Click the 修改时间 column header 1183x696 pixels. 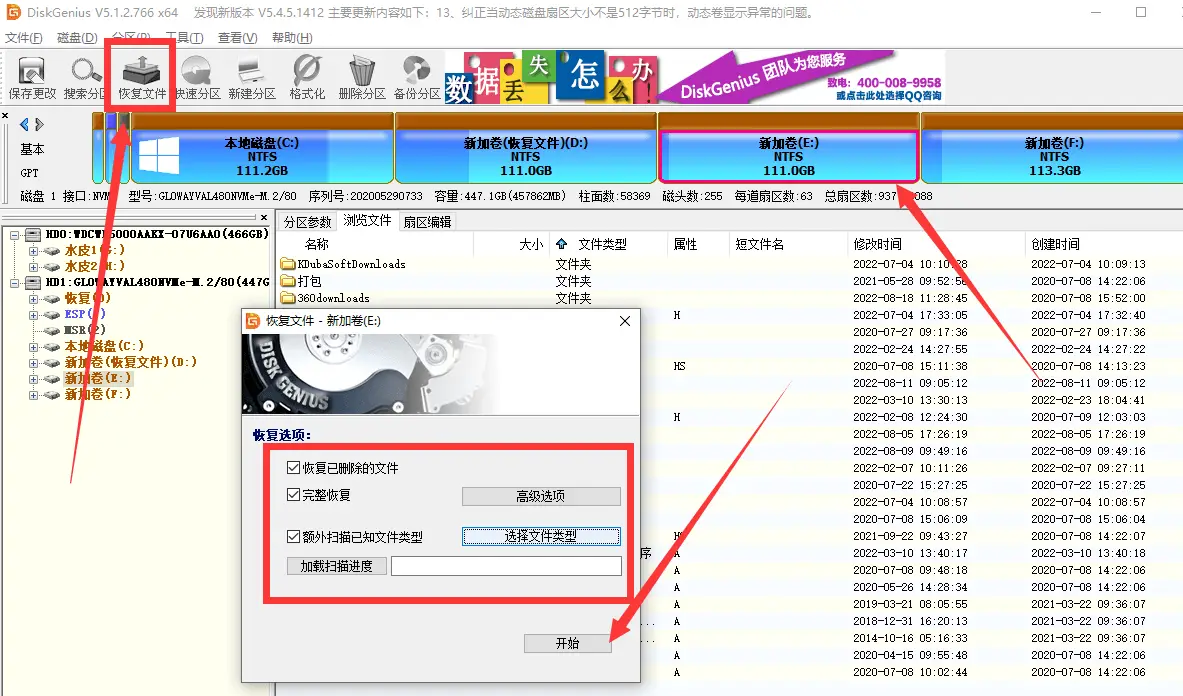(935, 244)
